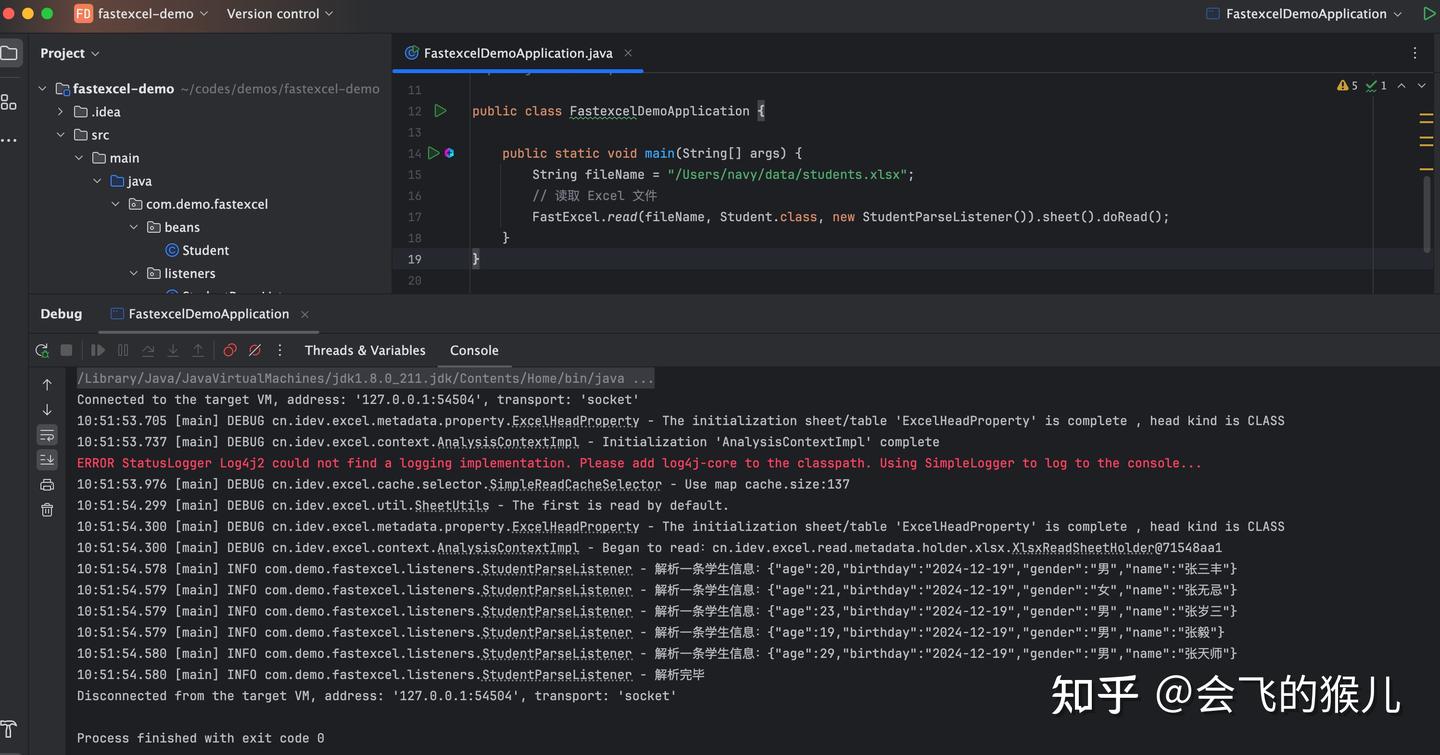The height and width of the screenshot is (755, 1440).
Task: Click the up arrow in console sidebar
Action: coord(47,384)
